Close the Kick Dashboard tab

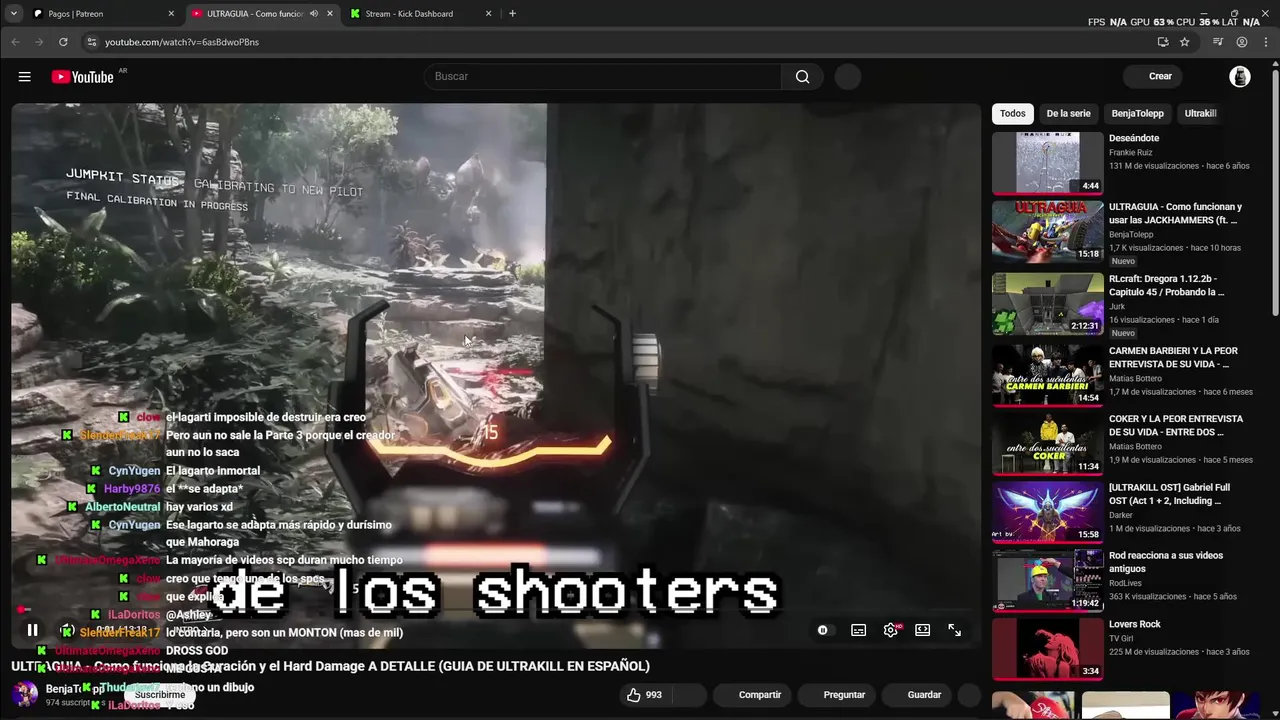[488, 14]
